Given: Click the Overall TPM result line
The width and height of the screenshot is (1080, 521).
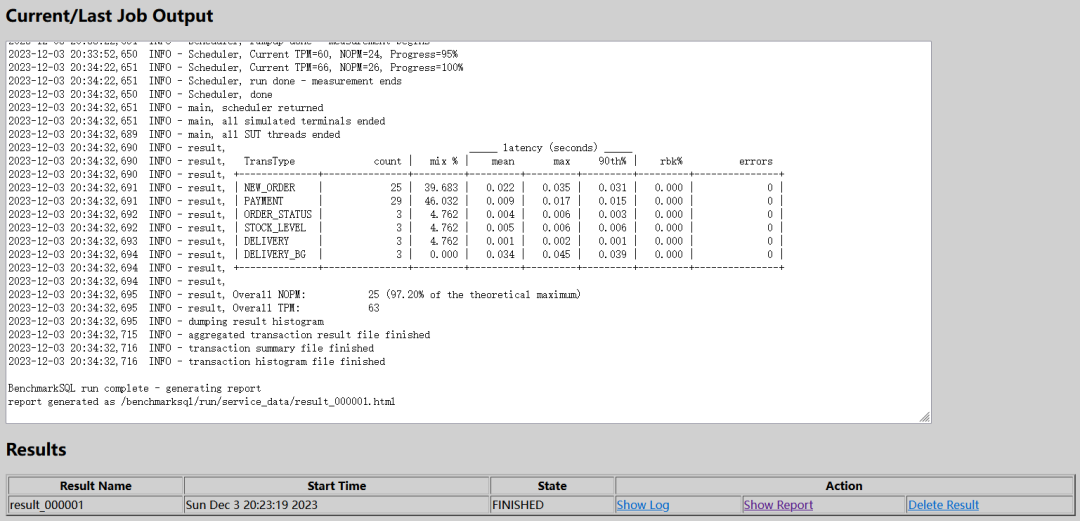Looking at the screenshot, I should click(194, 308).
